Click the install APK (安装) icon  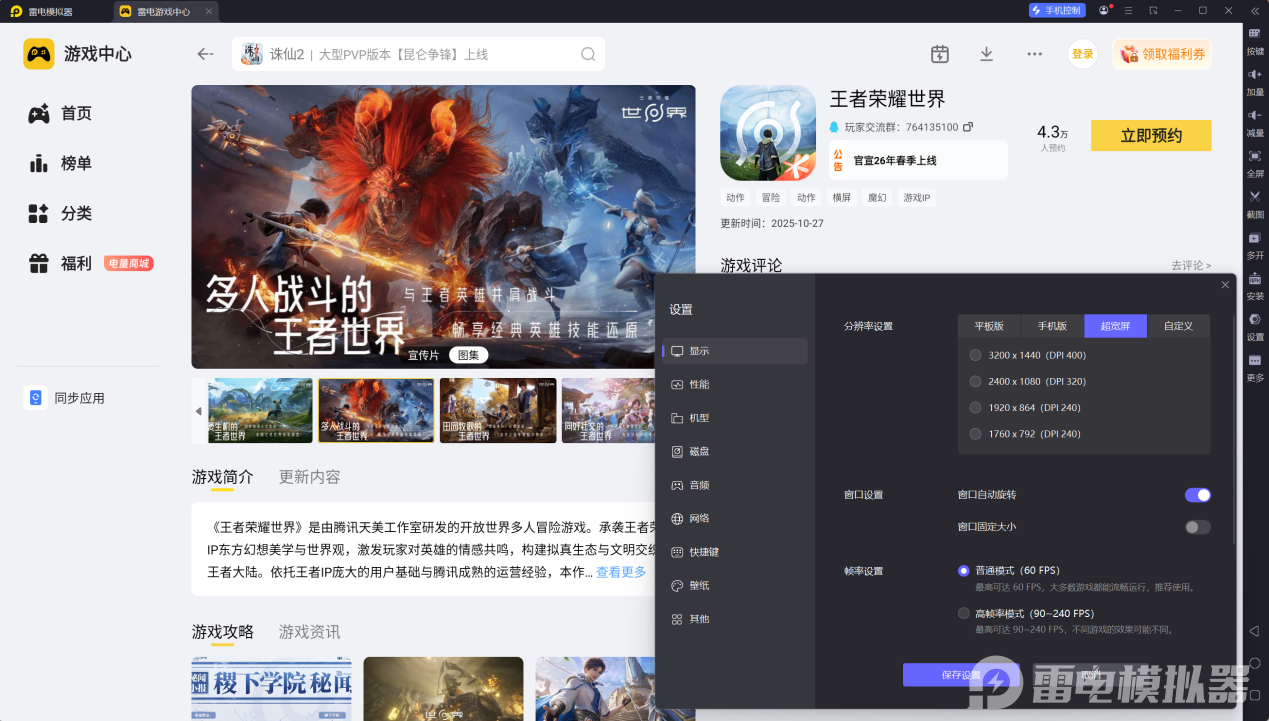pyautogui.click(x=1255, y=279)
